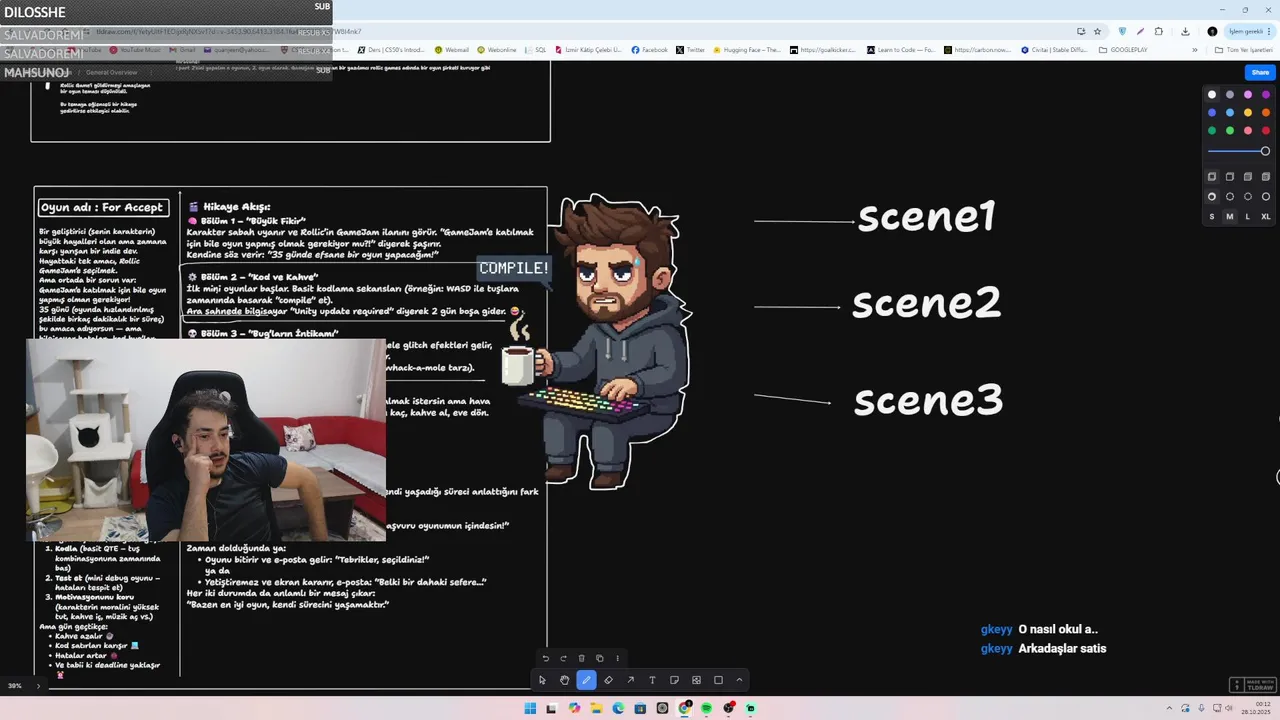Undo the last action

click(545, 658)
